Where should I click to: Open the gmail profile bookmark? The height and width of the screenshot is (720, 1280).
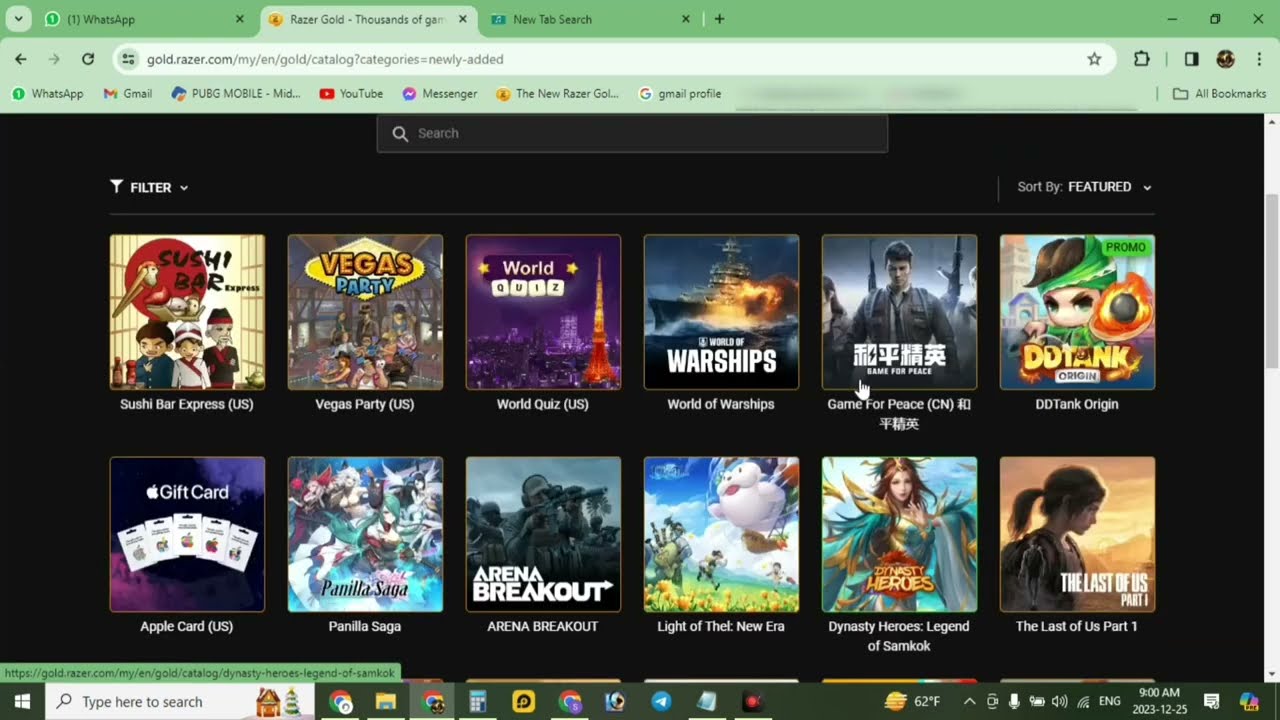click(x=679, y=93)
